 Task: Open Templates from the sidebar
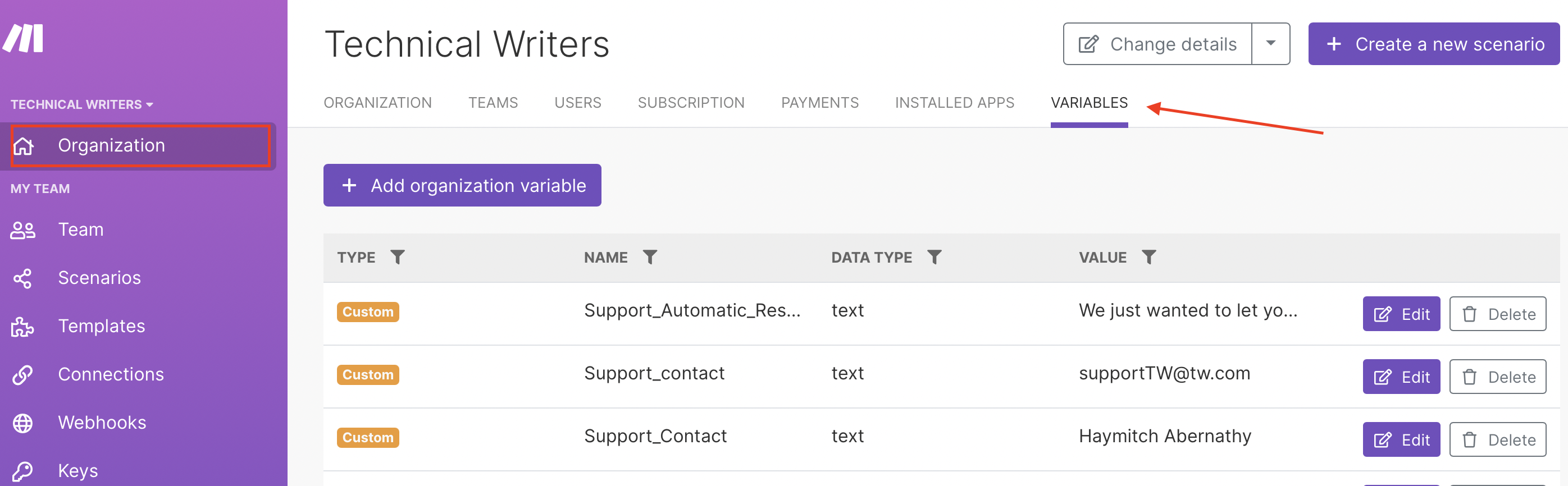(102, 326)
